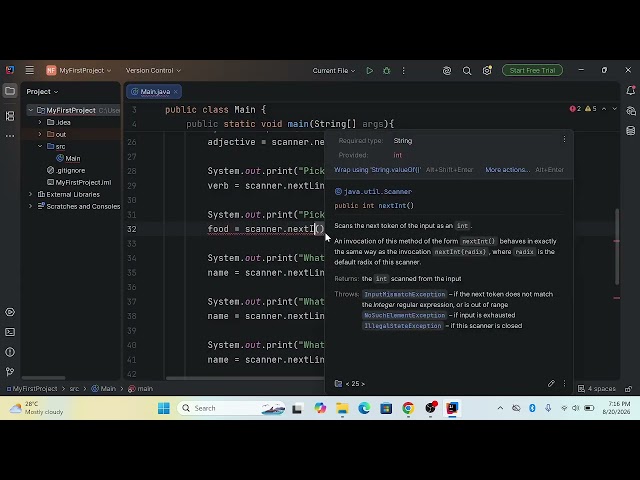Open Notifications bell icon
The width and height of the screenshot is (640, 480).
tap(631, 91)
